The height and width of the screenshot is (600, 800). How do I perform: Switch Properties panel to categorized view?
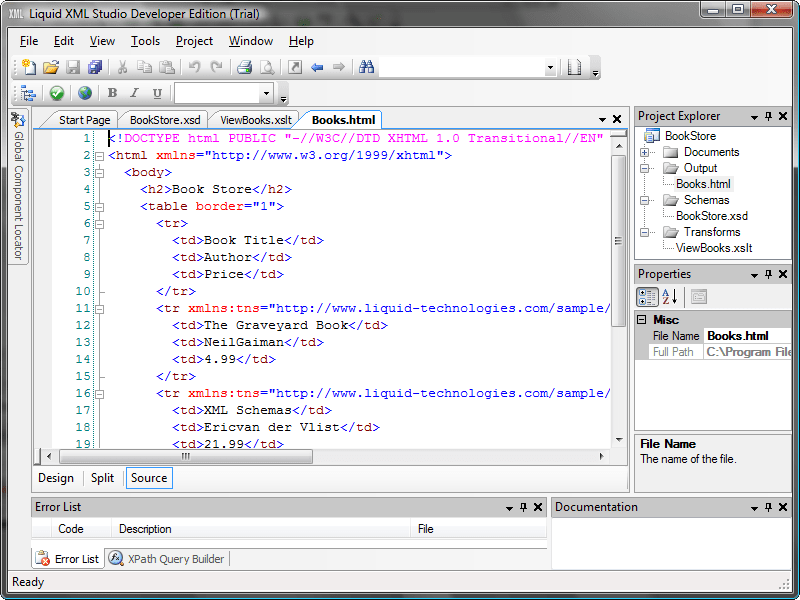[646, 297]
